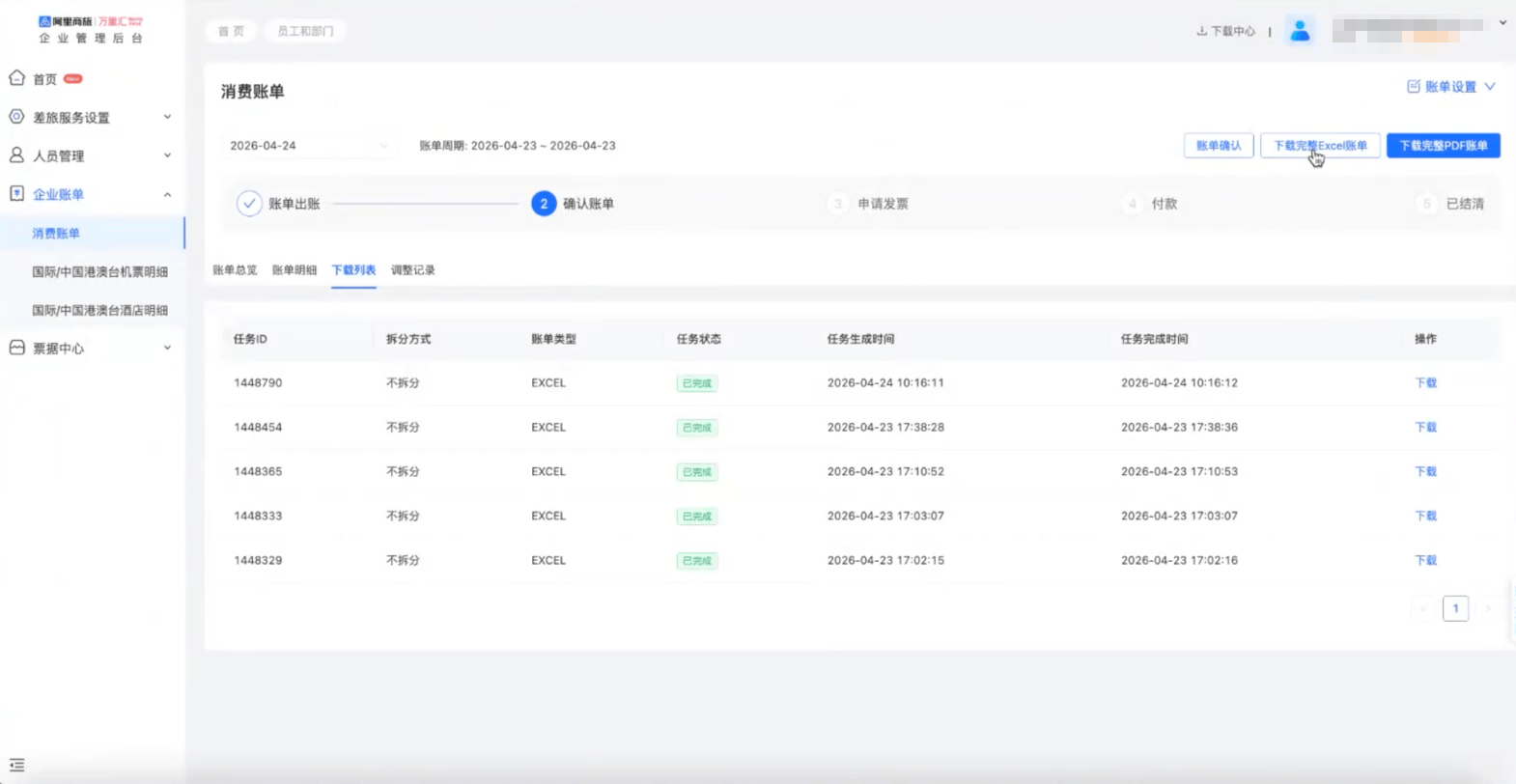Click the home icon in sidebar

16,78
